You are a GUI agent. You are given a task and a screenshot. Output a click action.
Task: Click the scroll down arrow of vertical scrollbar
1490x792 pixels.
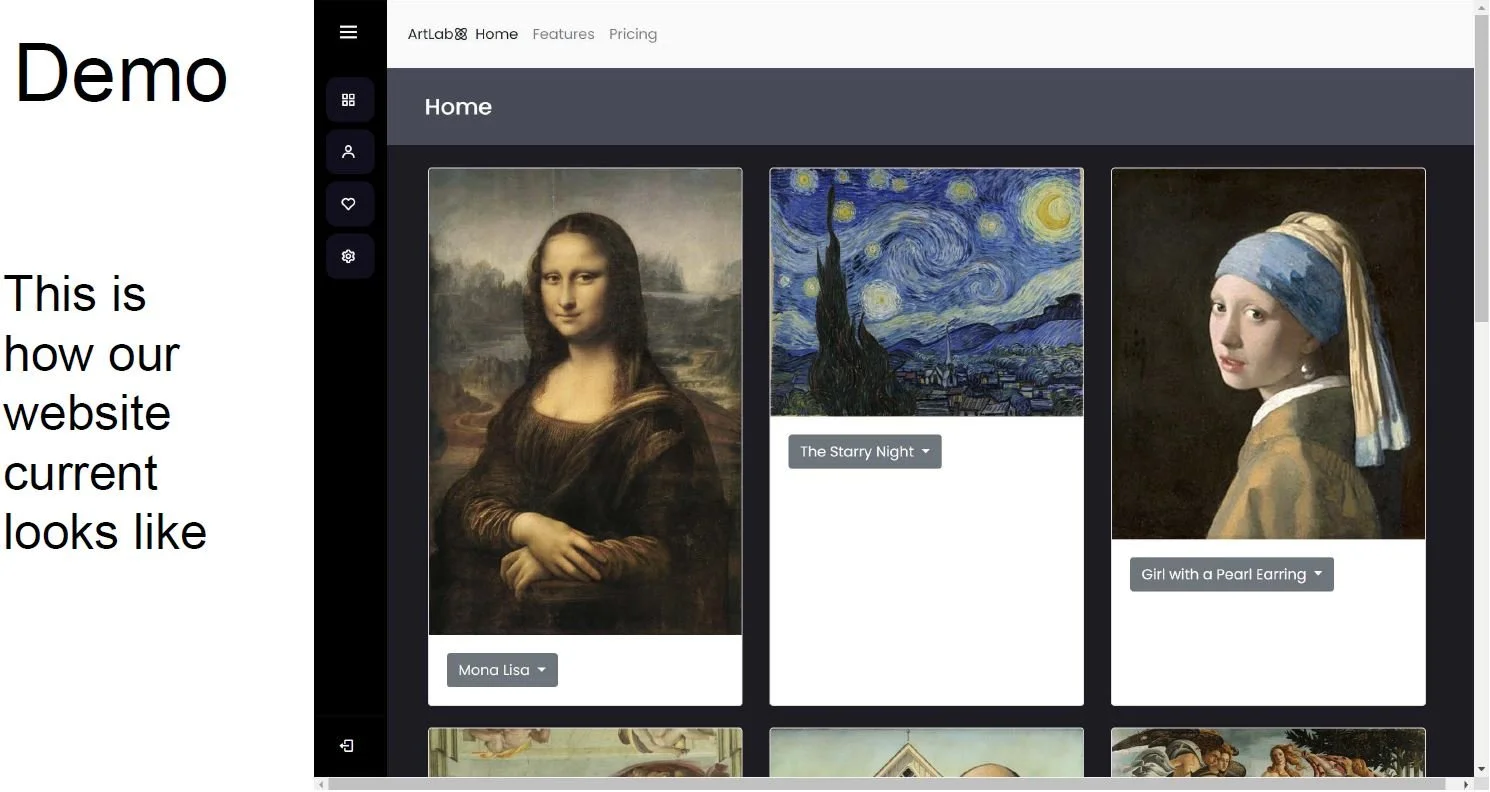click(1482, 770)
